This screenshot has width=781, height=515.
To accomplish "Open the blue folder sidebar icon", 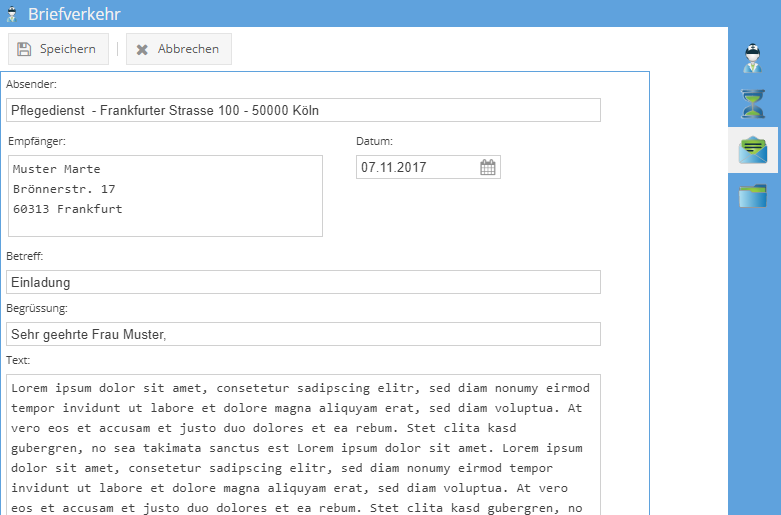I will (x=753, y=195).
